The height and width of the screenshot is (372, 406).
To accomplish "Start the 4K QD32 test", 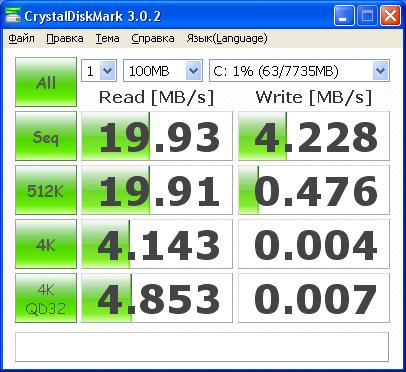I will pos(46,298).
